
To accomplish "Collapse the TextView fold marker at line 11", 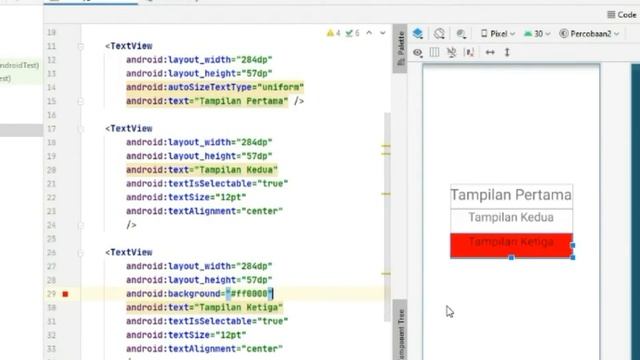I will (x=80, y=46).
